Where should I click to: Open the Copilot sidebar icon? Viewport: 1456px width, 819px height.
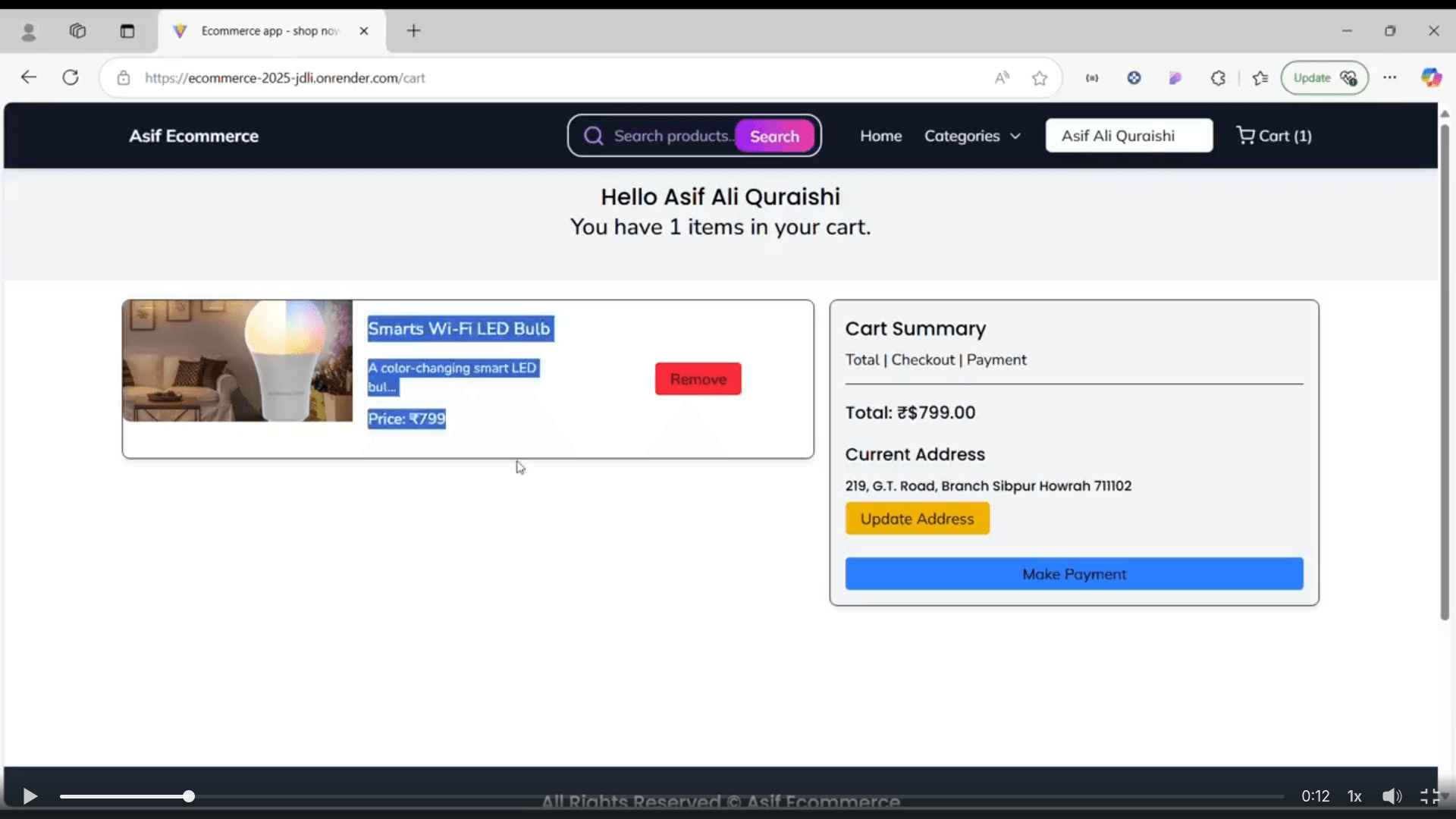pyautogui.click(x=1431, y=77)
